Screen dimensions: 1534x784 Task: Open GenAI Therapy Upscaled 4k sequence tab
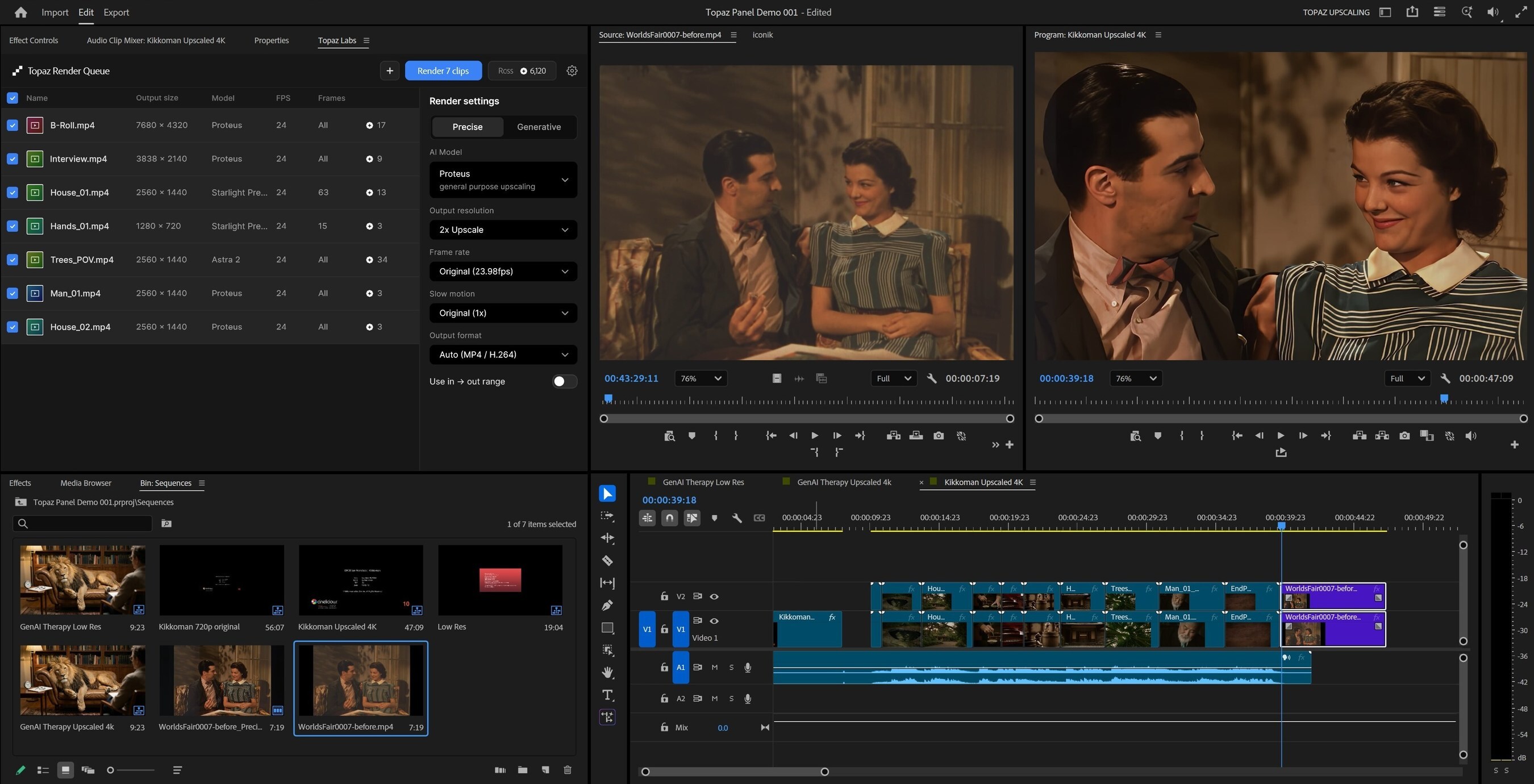pos(844,482)
